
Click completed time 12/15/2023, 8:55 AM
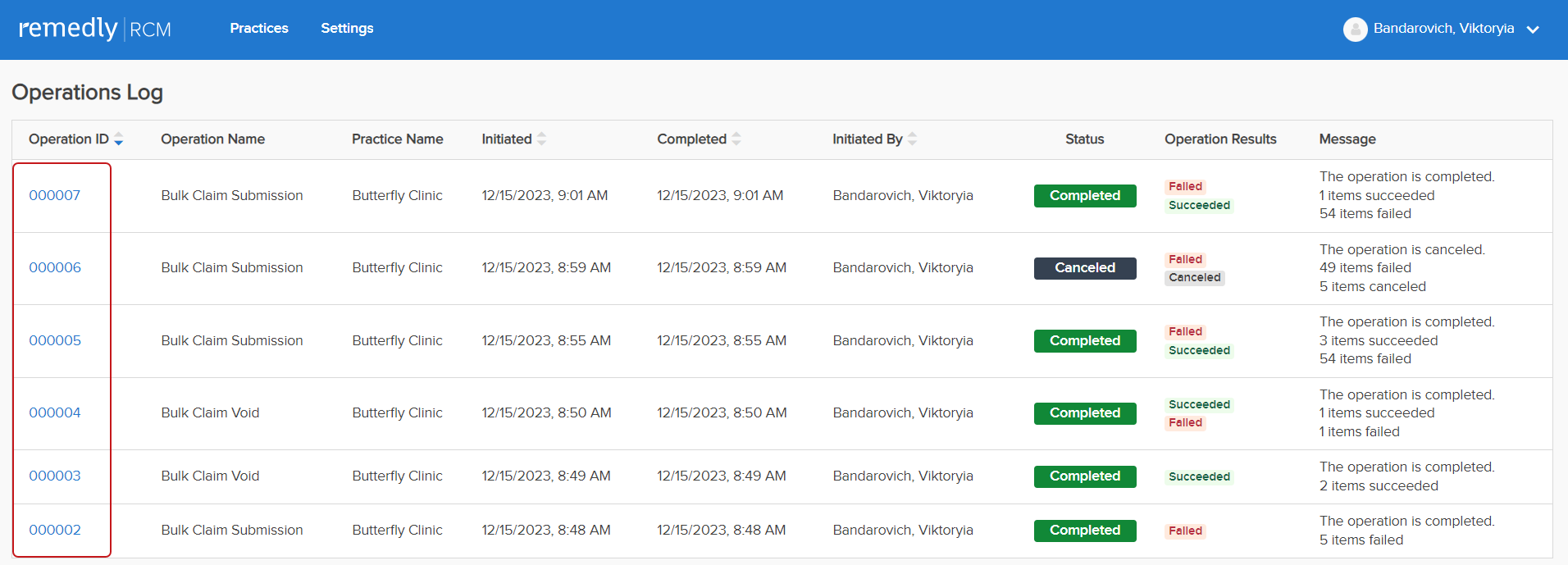(x=722, y=340)
